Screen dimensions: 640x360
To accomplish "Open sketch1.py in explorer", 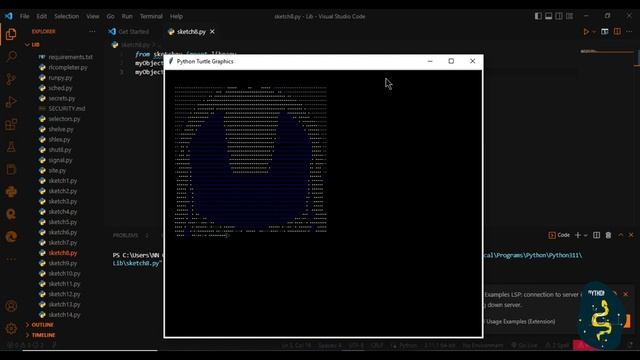I will tap(62, 180).
